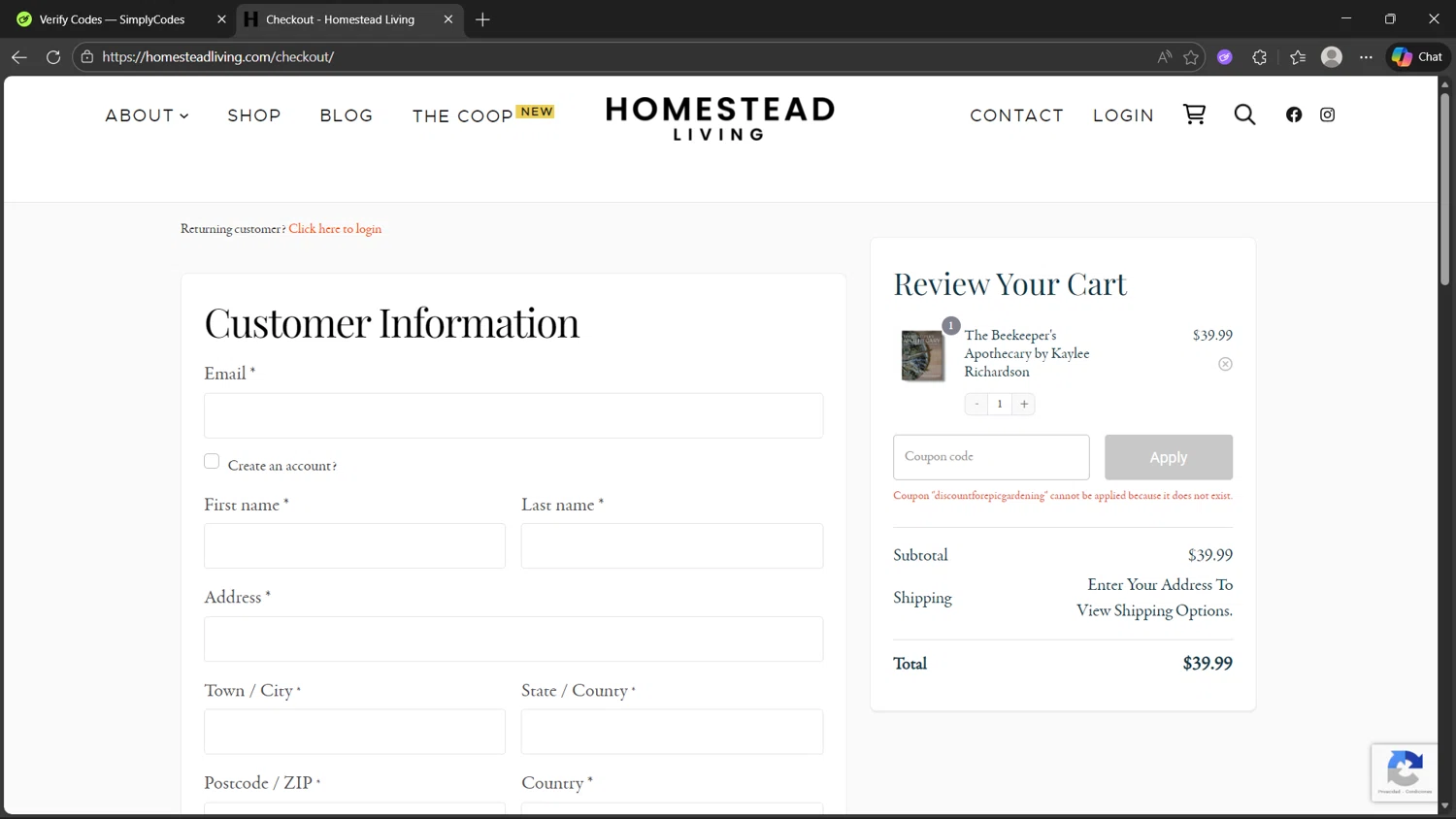This screenshot has width=1456, height=819.
Task: Open the LOGIN page
Action: (x=1123, y=115)
